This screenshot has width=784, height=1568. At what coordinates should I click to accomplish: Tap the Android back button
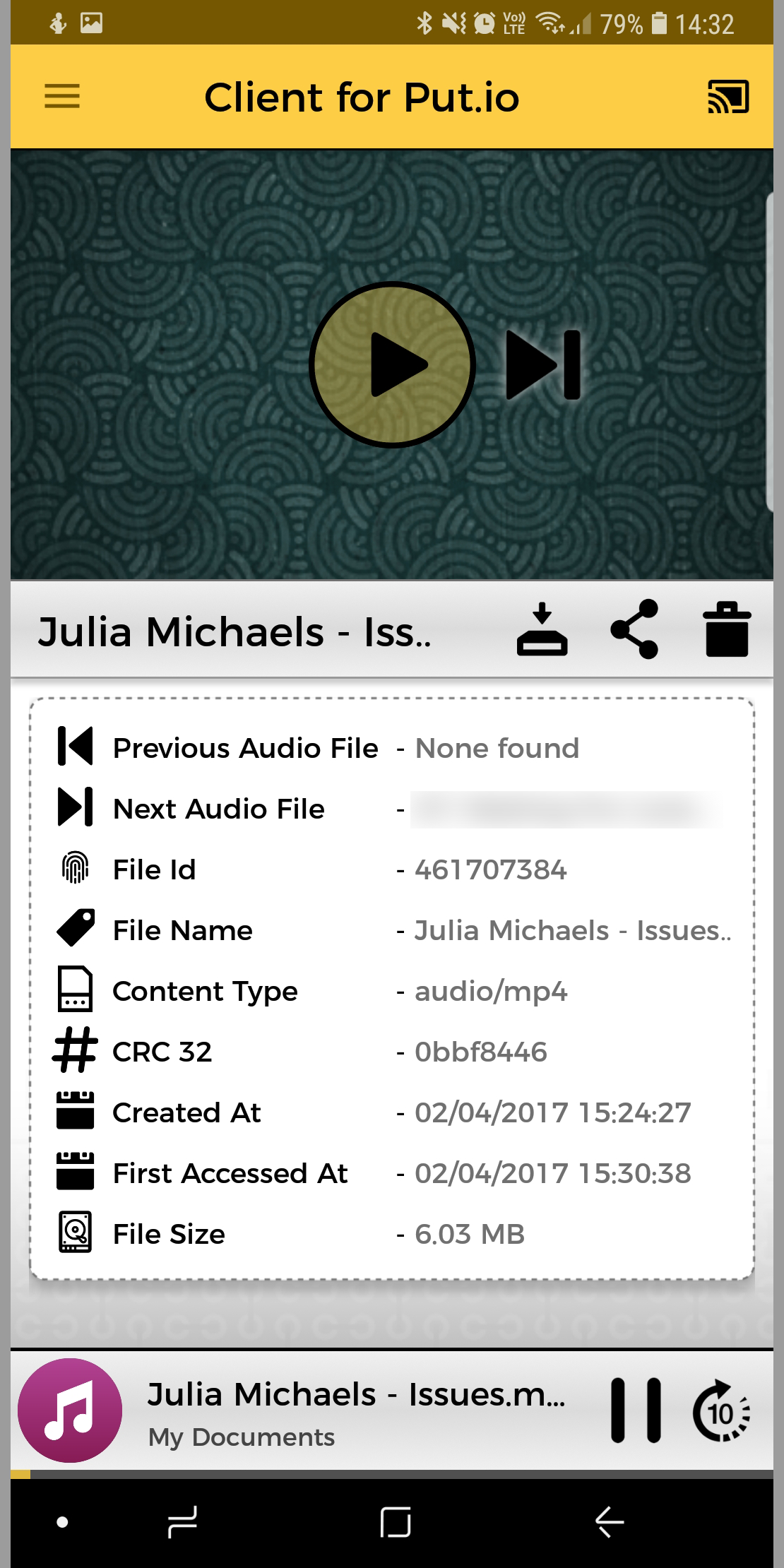pyautogui.click(x=609, y=1521)
